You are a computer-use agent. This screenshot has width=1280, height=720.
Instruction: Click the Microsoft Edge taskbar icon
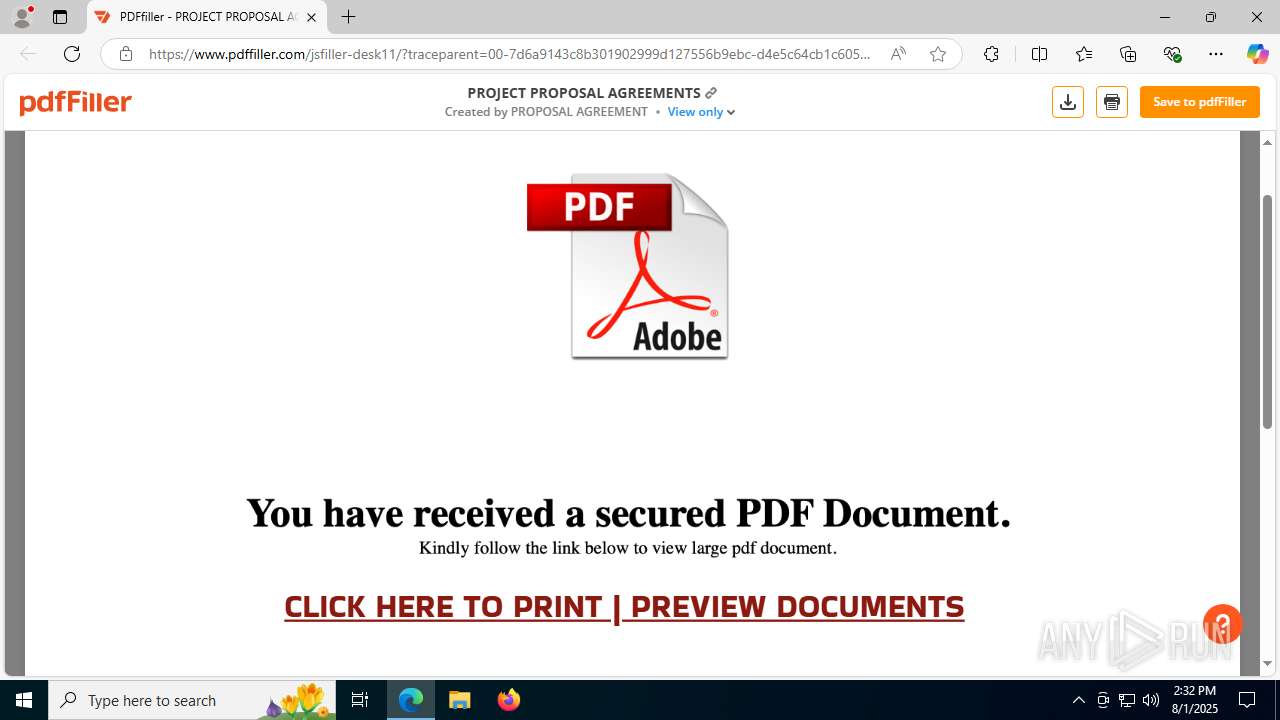(411, 700)
